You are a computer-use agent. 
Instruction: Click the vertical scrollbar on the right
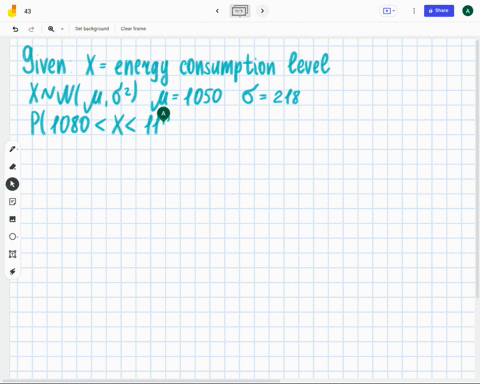pyautogui.click(x=478, y=168)
